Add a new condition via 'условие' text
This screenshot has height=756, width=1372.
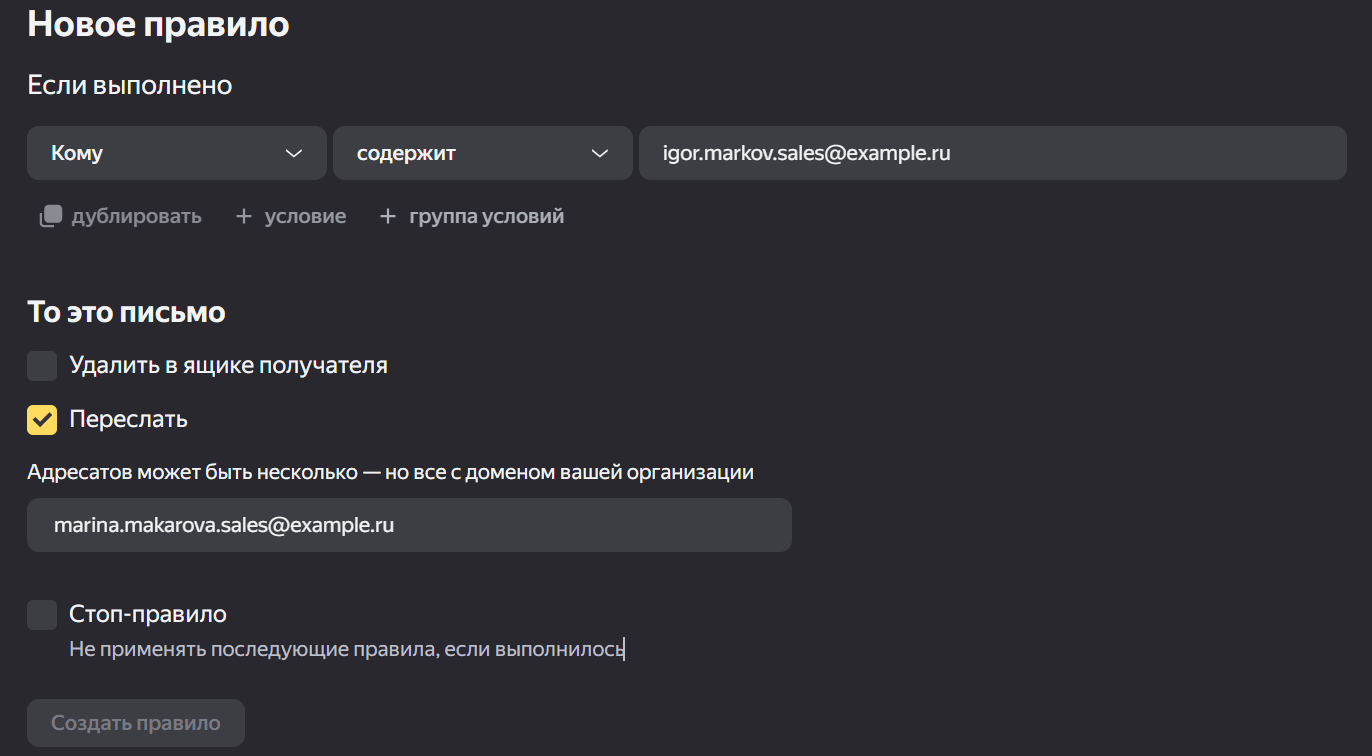(305, 216)
